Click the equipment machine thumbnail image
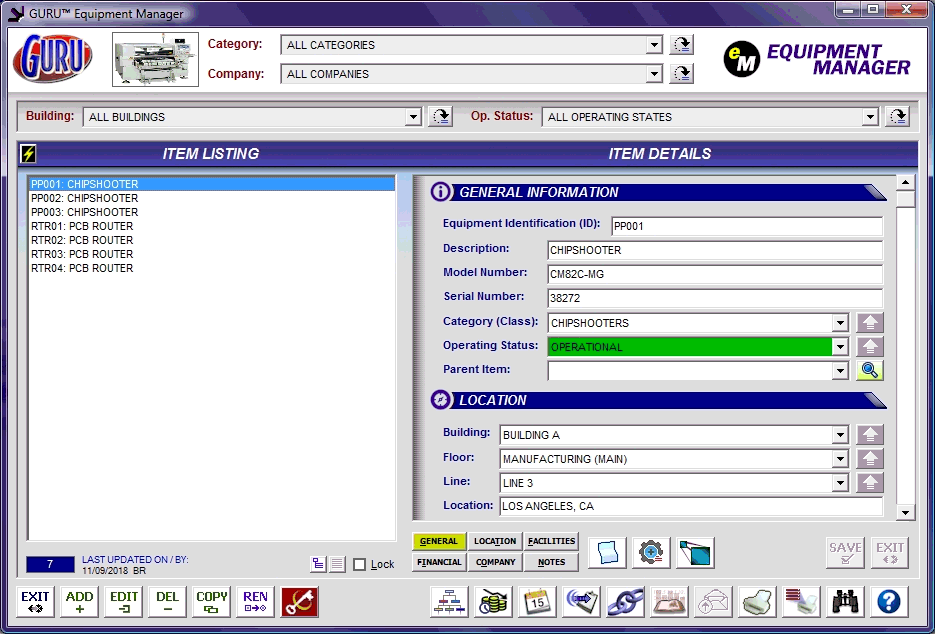 (156, 59)
